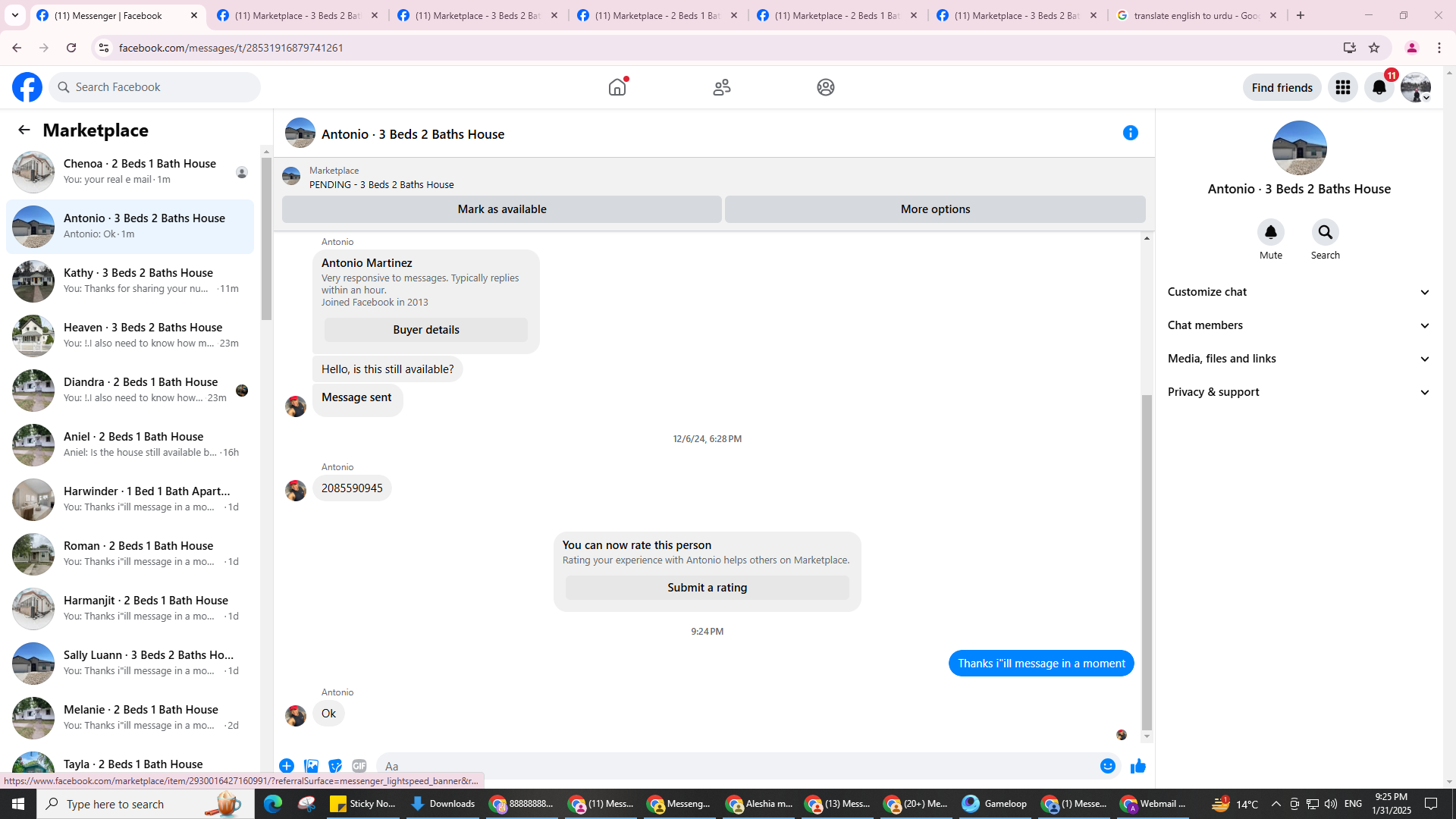Viewport: 1456px width, 819px height.
Task: Open Downloads from taskbar
Action: pos(442,804)
